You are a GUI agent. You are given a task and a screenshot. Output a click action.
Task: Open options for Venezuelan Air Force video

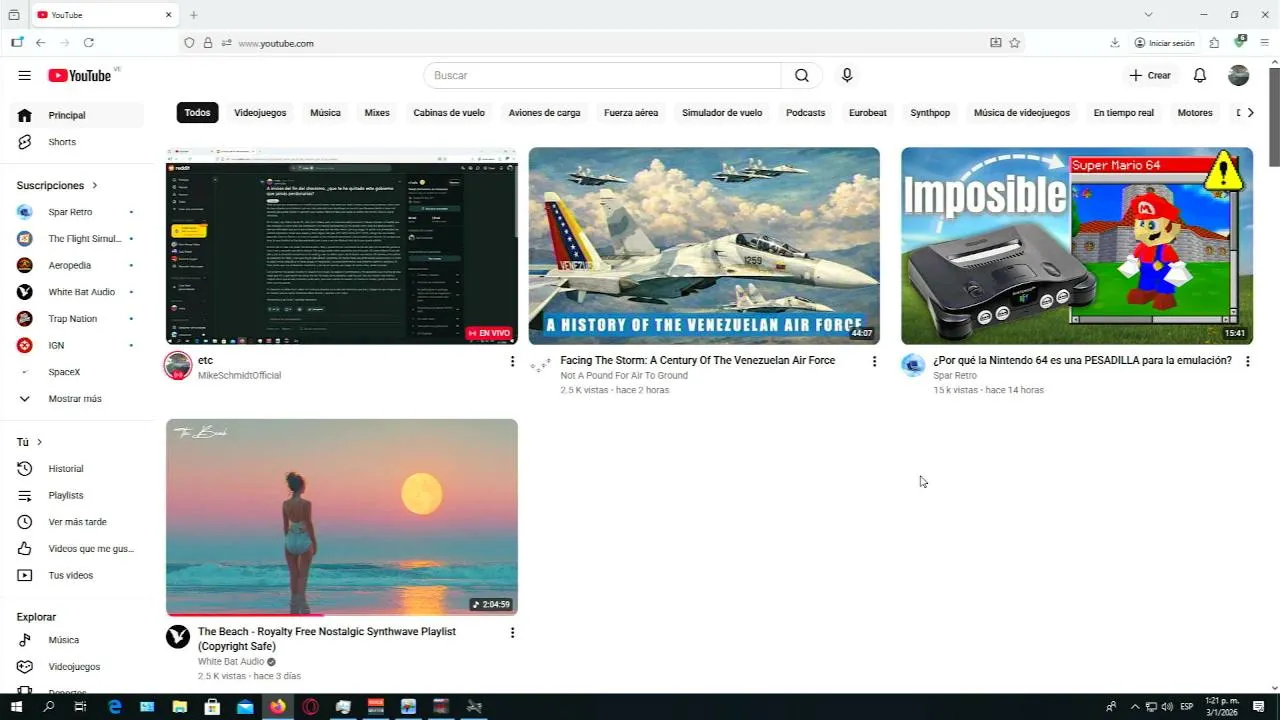pos(874,361)
